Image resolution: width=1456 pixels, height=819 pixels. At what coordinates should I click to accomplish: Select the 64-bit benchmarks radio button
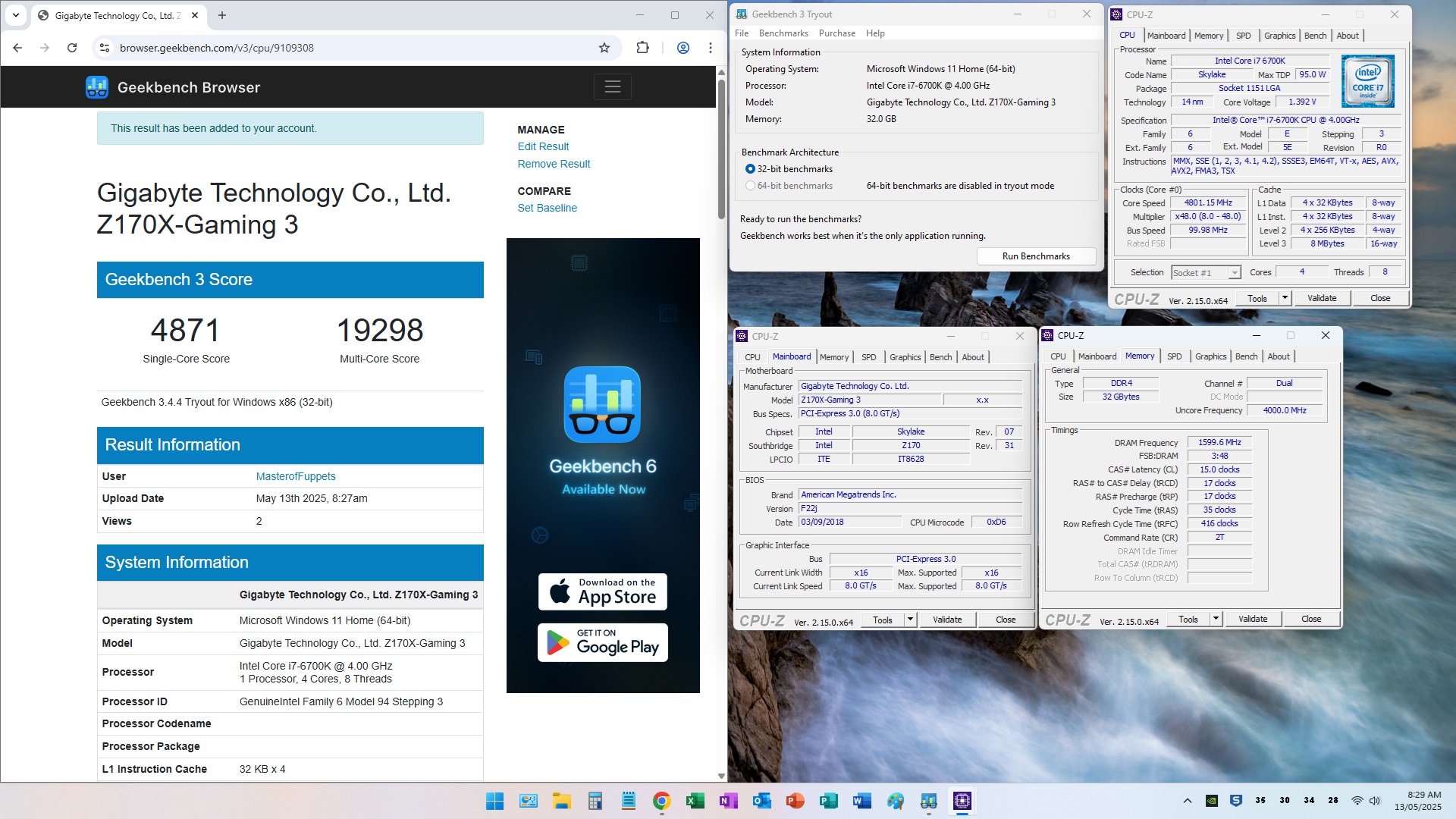(x=750, y=186)
